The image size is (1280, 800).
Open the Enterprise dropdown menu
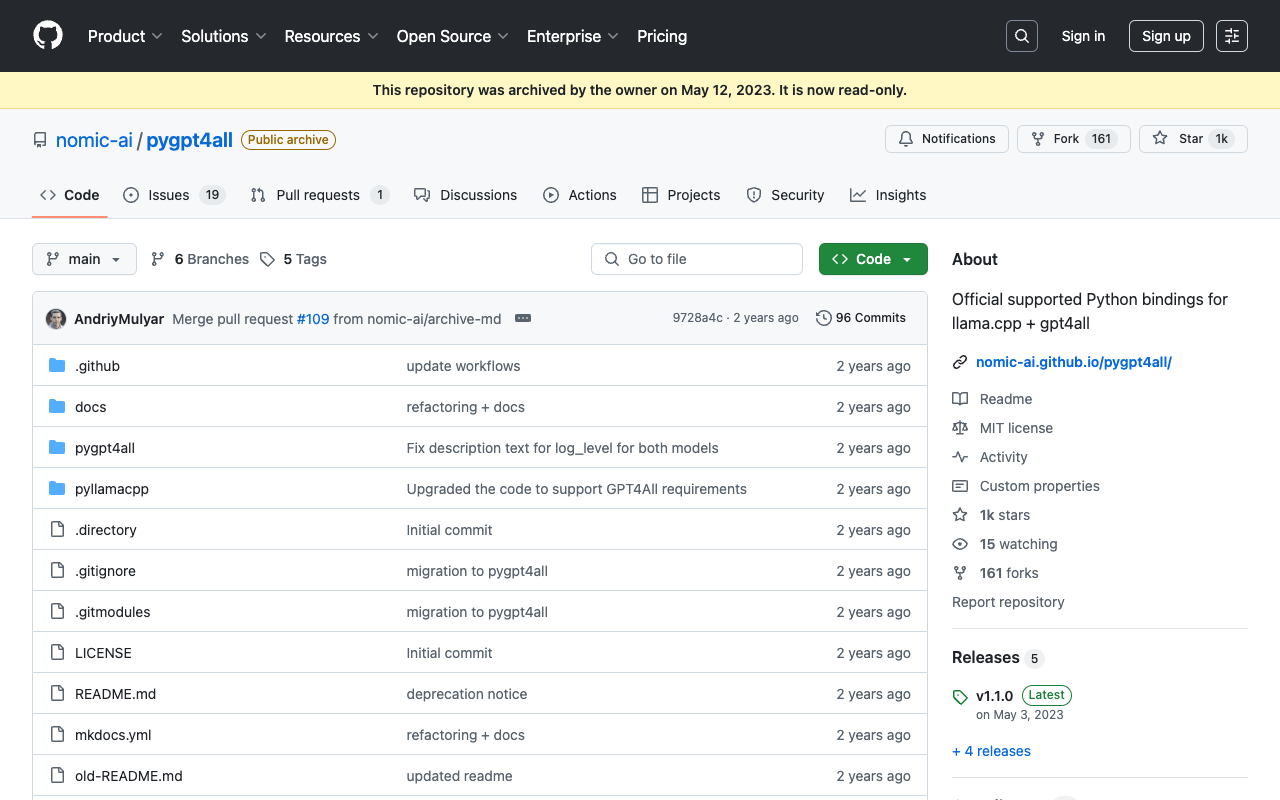pos(573,36)
